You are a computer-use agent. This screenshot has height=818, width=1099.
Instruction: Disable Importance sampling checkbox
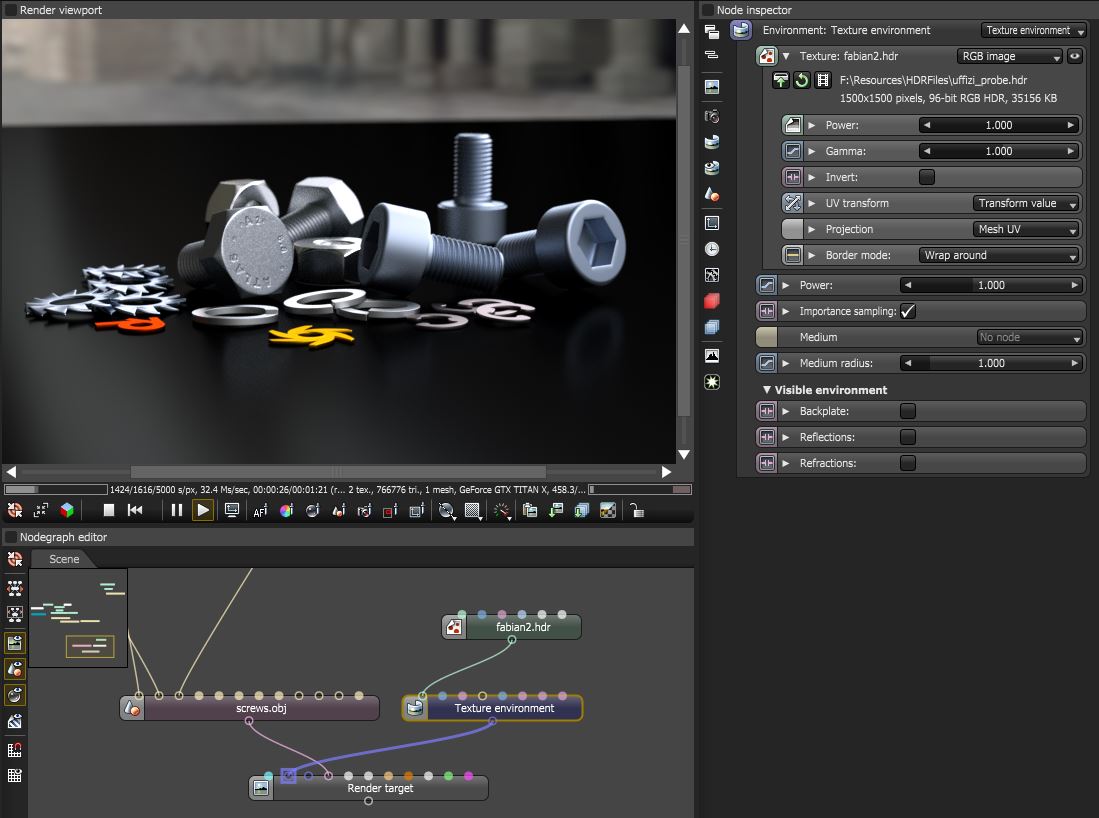point(908,311)
